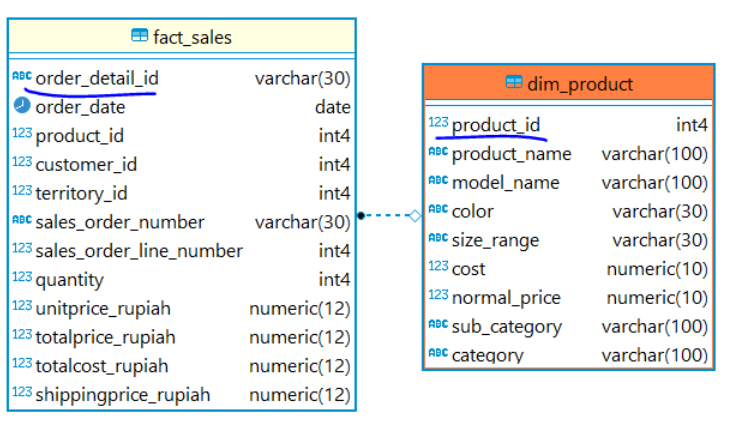The image size is (748, 435).
Task: Select the shippingprice_rupiah column
Action: (182, 395)
